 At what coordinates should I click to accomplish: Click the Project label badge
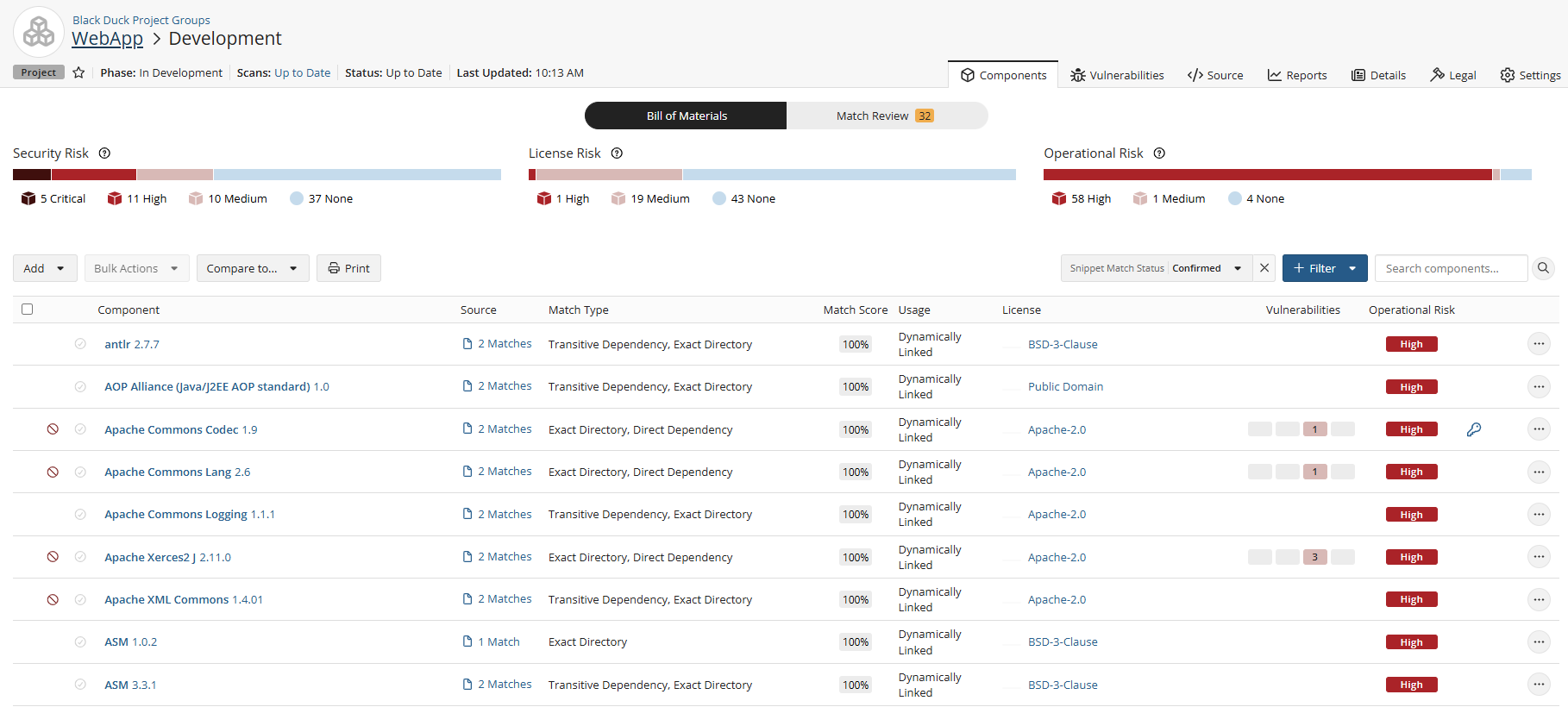tap(39, 72)
